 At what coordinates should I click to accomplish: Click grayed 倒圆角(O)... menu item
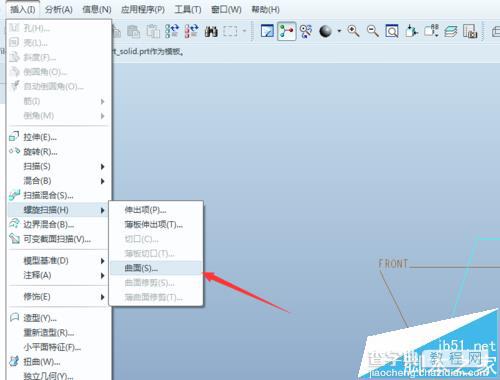[58, 72]
